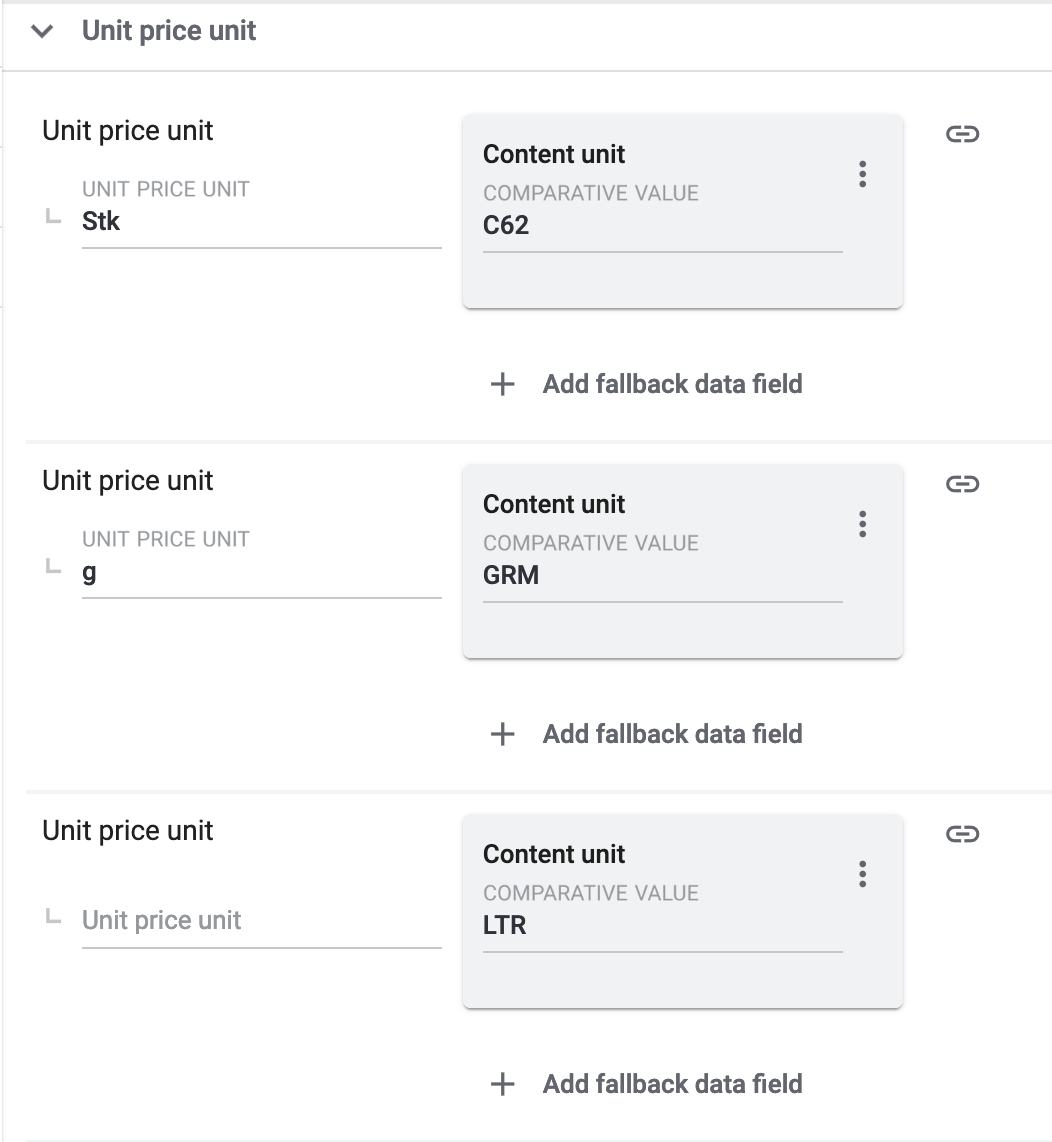The height and width of the screenshot is (1142, 1052).
Task: Click the link icon beside GRM card
Action: point(961,484)
